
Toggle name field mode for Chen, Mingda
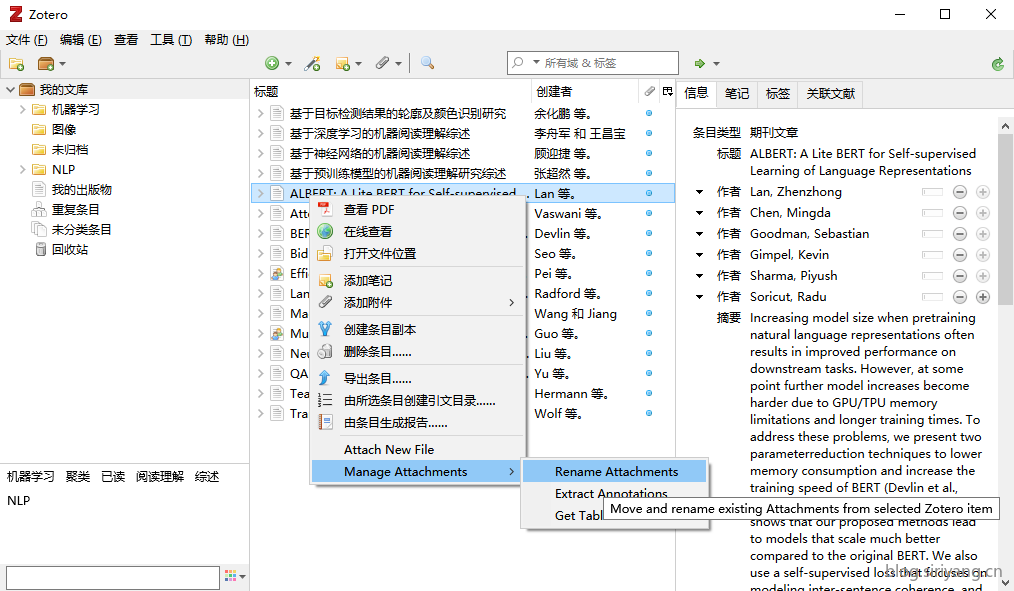932,213
